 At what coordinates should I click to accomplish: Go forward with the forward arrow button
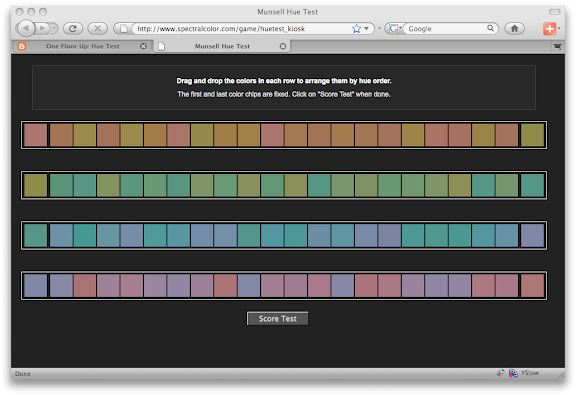pyautogui.click(x=43, y=28)
